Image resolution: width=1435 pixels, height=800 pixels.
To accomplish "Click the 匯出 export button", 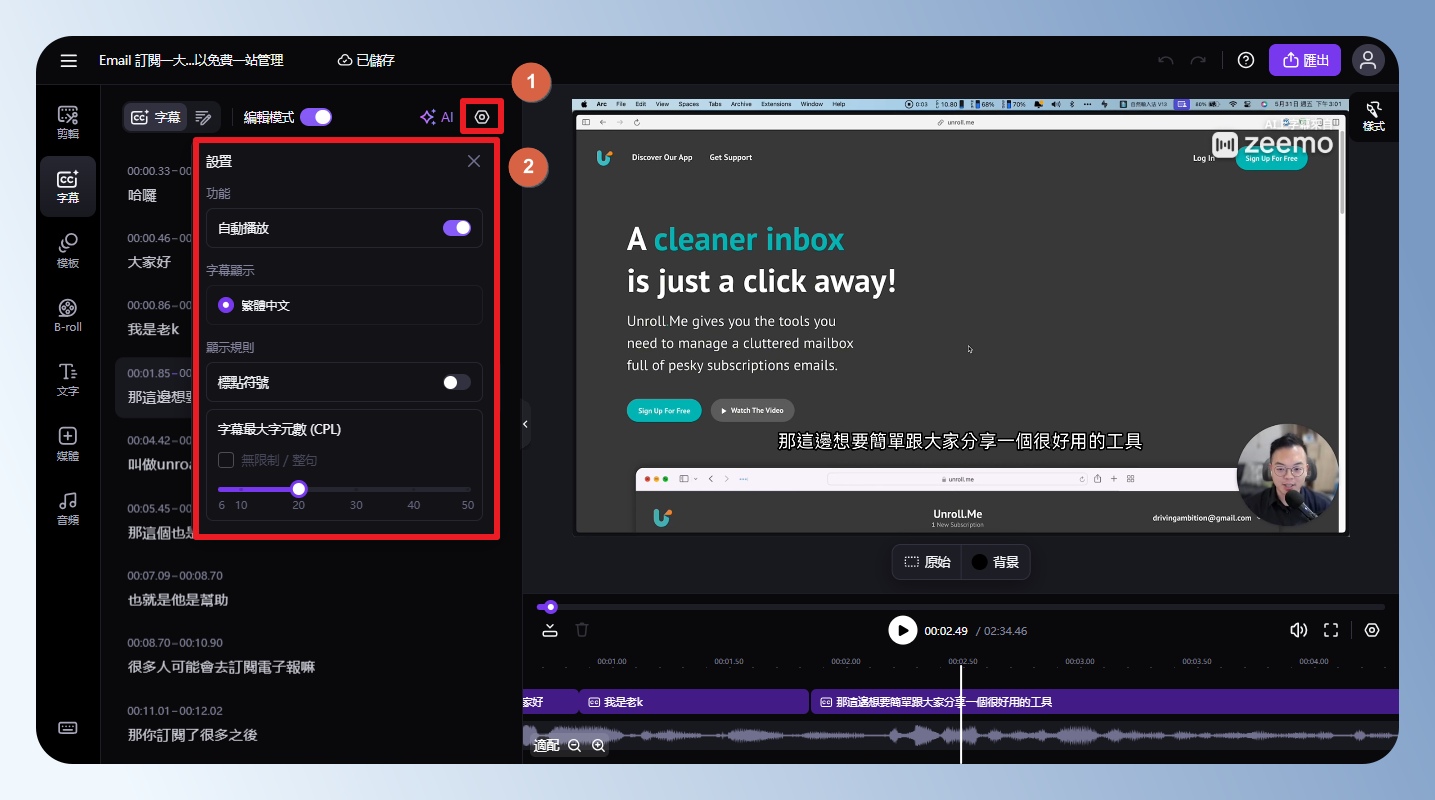I will 1304,60.
